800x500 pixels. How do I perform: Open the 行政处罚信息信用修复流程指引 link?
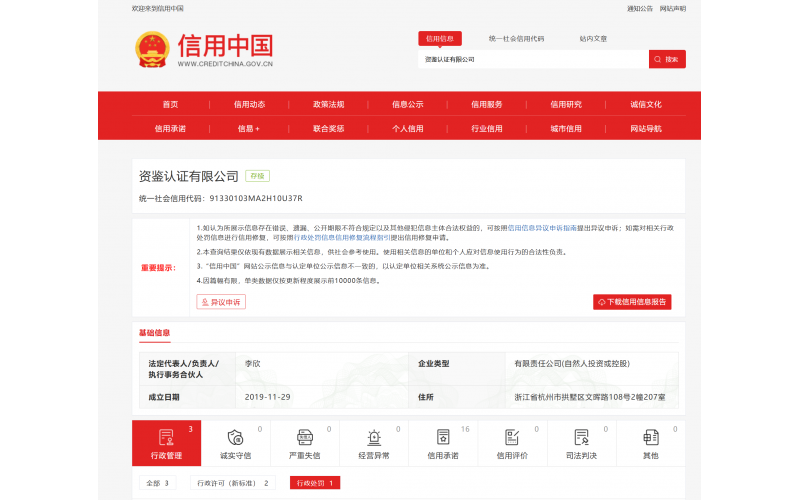(342, 238)
